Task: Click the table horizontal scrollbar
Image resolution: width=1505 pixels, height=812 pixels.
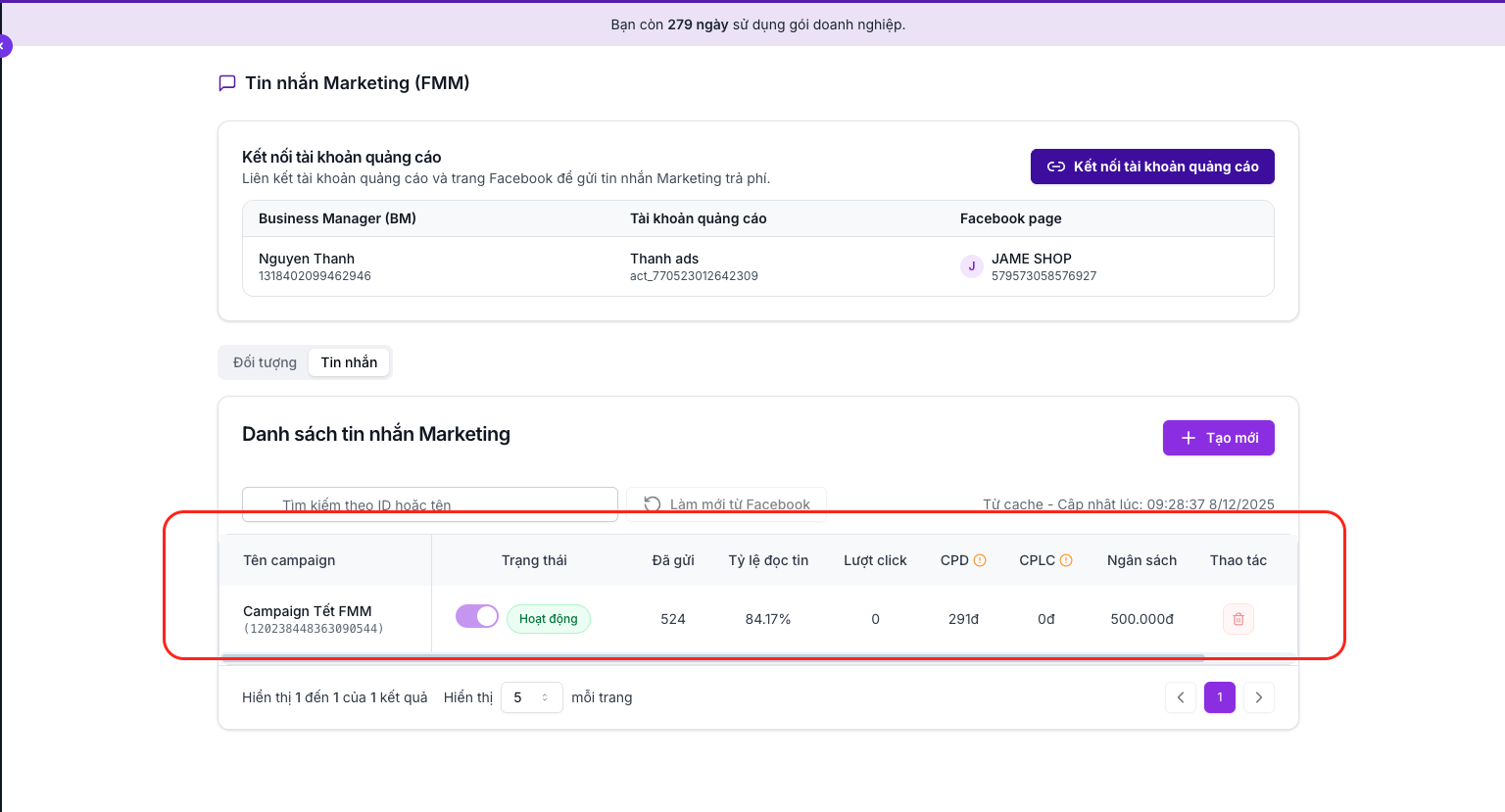Action: click(712, 658)
